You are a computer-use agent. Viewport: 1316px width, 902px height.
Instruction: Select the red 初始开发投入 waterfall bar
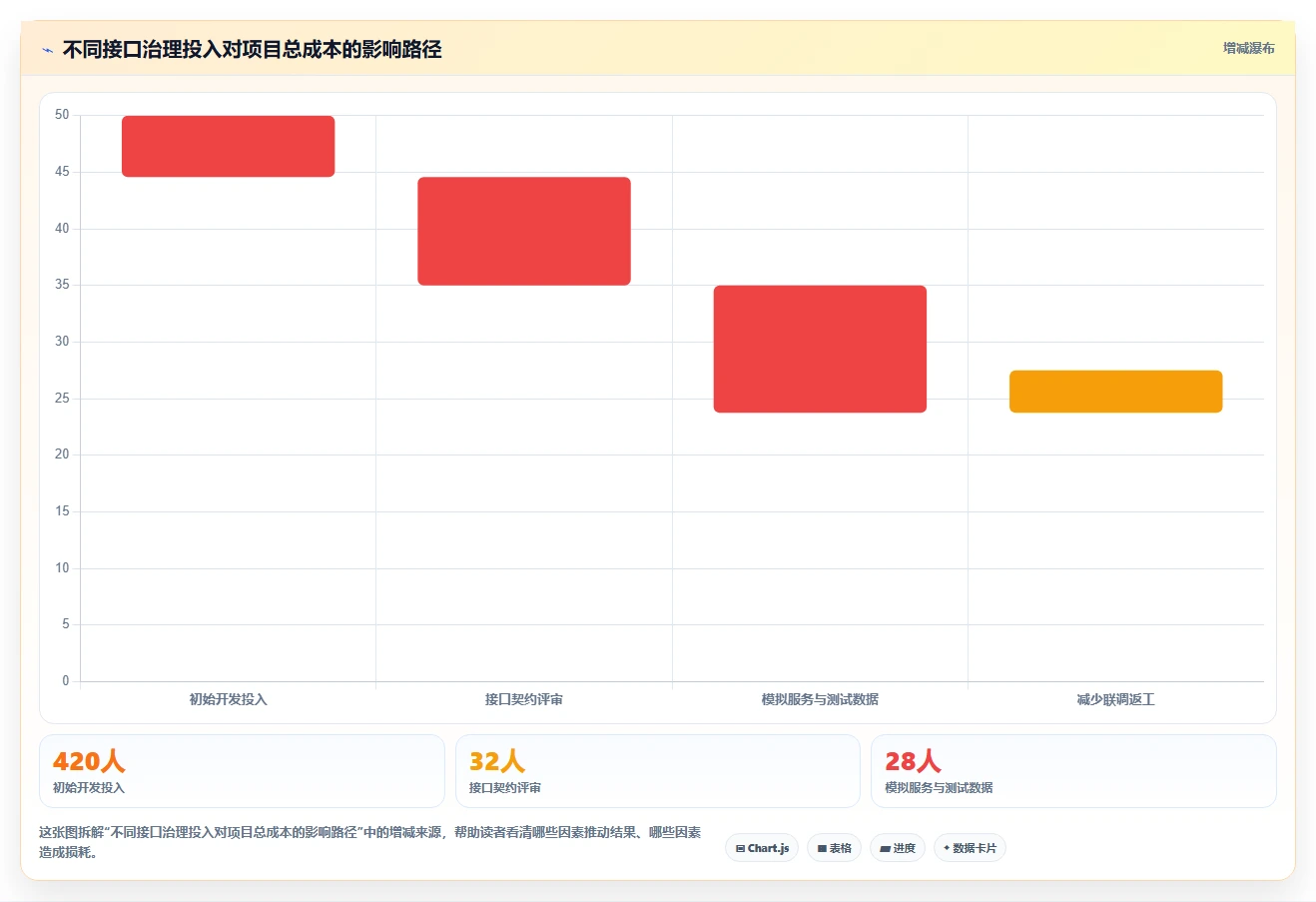(228, 146)
